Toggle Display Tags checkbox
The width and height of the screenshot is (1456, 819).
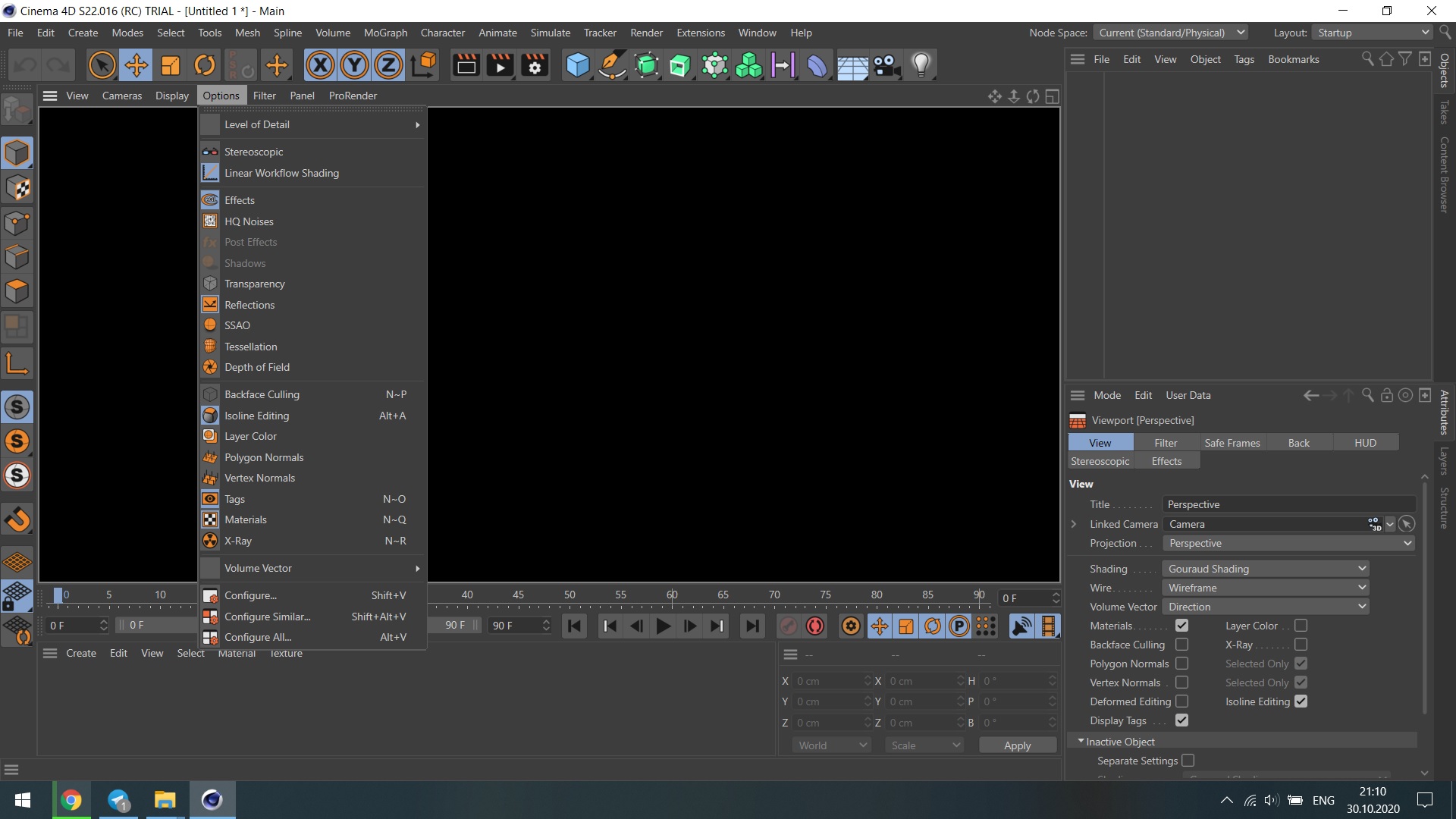pos(1181,720)
